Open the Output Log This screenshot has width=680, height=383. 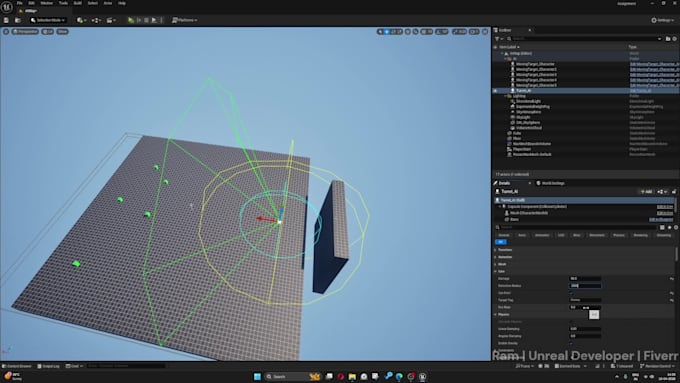pyautogui.click(x=49, y=366)
